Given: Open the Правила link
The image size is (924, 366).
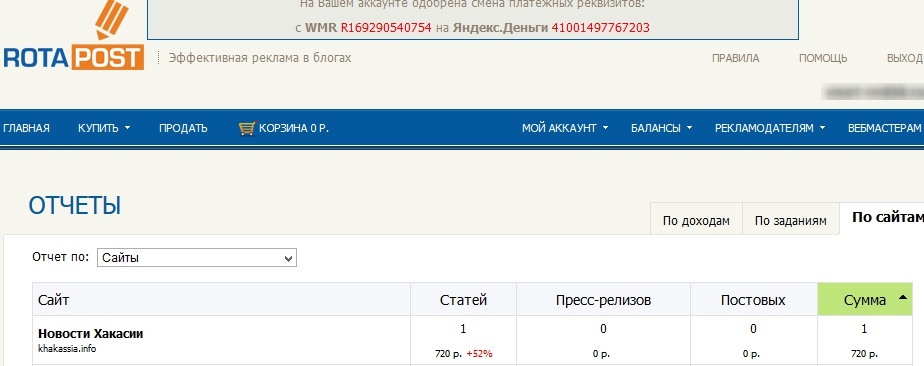Looking at the screenshot, I should click(735, 58).
